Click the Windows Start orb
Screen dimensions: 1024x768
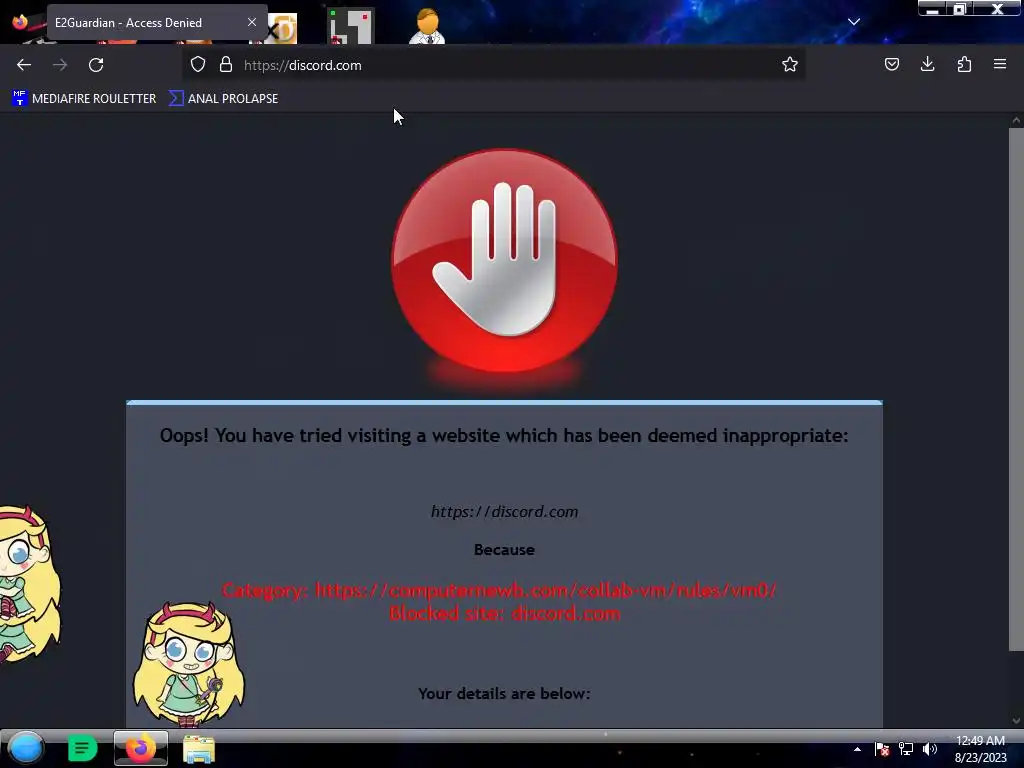point(25,748)
